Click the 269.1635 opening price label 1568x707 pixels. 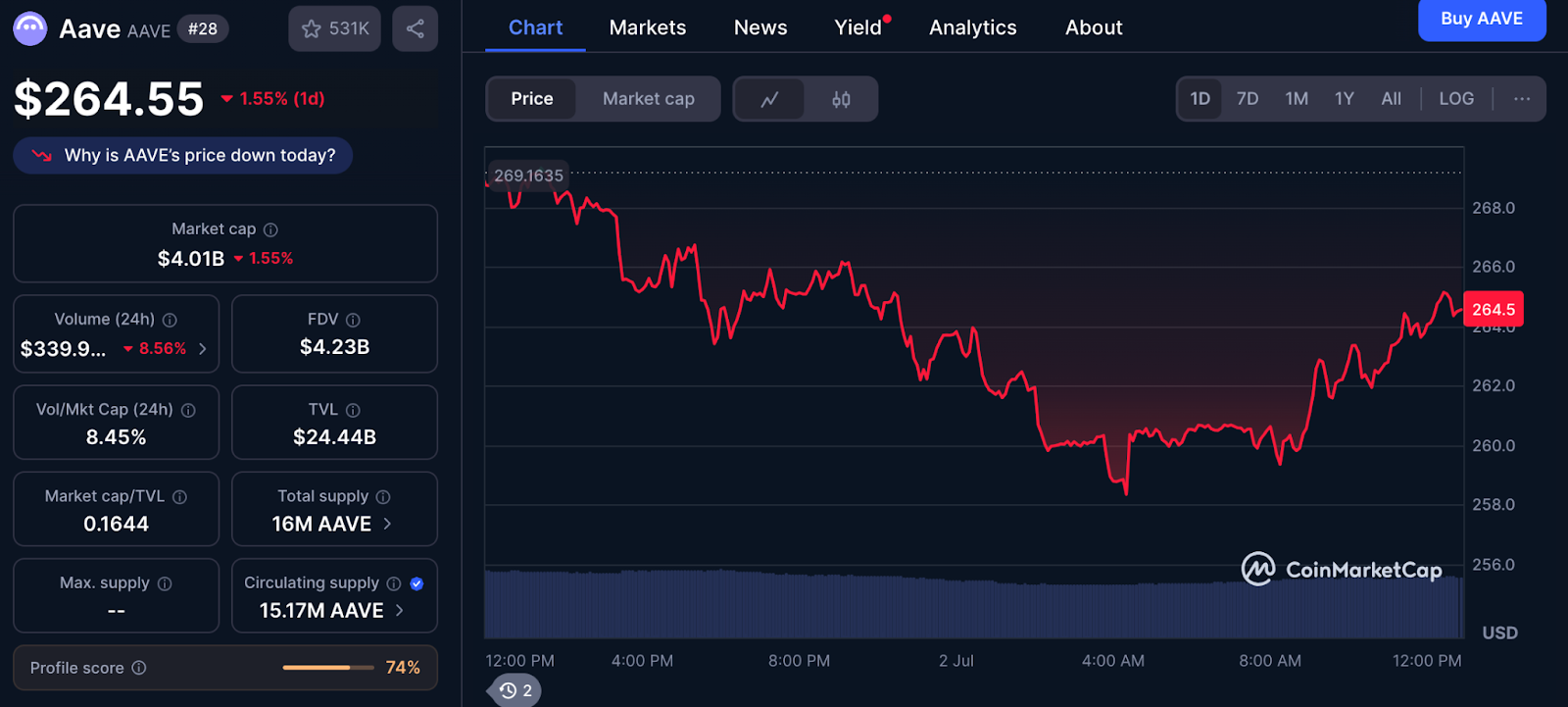pyautogui.click(x=528, y=176)
